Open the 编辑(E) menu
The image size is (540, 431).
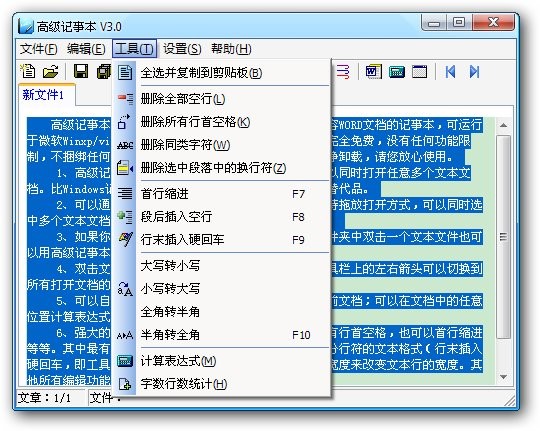[86, 49]
